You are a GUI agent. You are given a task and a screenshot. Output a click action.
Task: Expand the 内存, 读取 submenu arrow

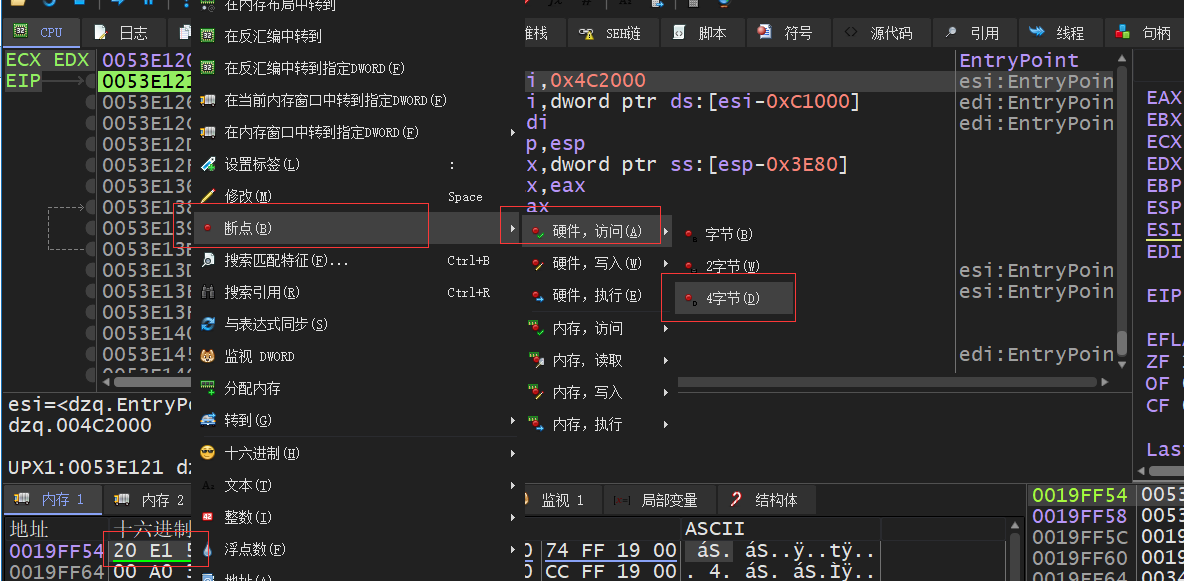tap(665, 360)
